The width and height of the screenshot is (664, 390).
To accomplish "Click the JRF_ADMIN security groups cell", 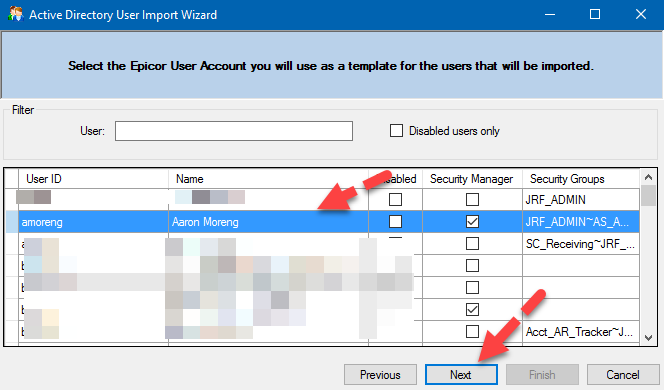I will point(581,199).
